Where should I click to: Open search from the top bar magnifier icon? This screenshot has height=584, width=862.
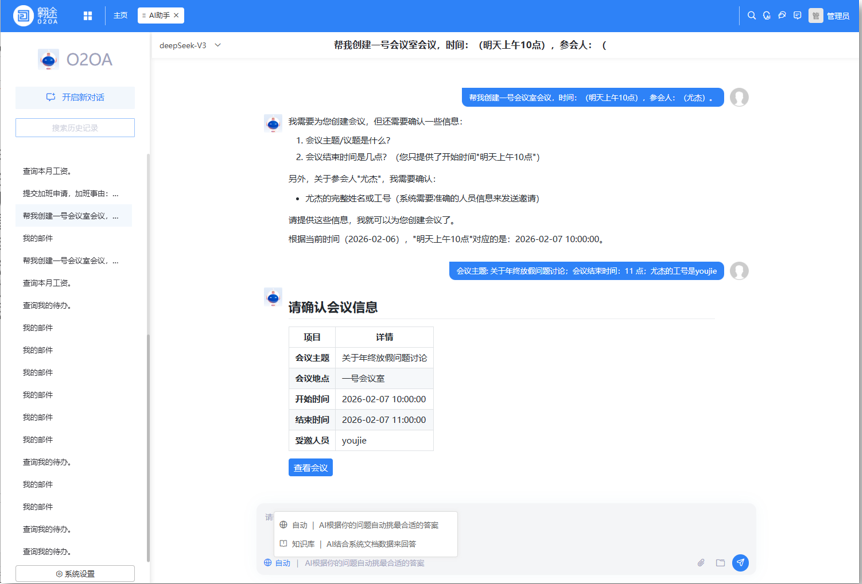[x=751, y=15]
